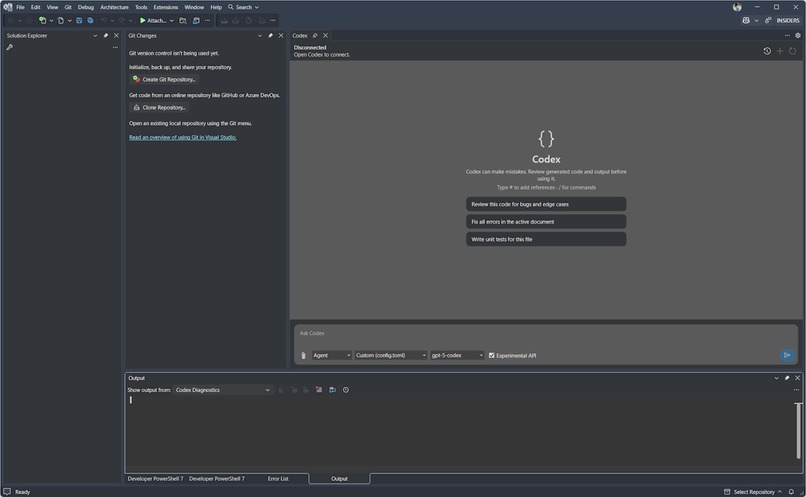Click the window layout icon right of Find in Files
Screen dimensions: 806x497
point(196,21)
